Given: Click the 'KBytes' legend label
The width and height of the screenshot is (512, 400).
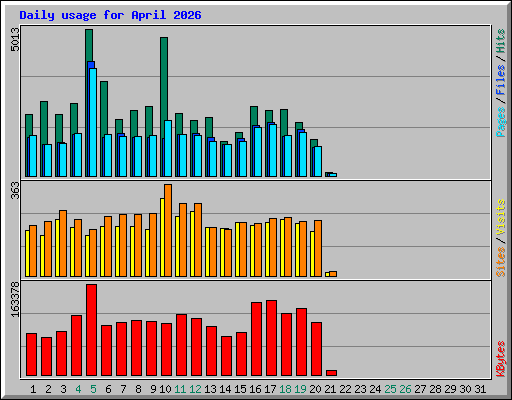Looking at the screenshot, I should pos(500,359).
